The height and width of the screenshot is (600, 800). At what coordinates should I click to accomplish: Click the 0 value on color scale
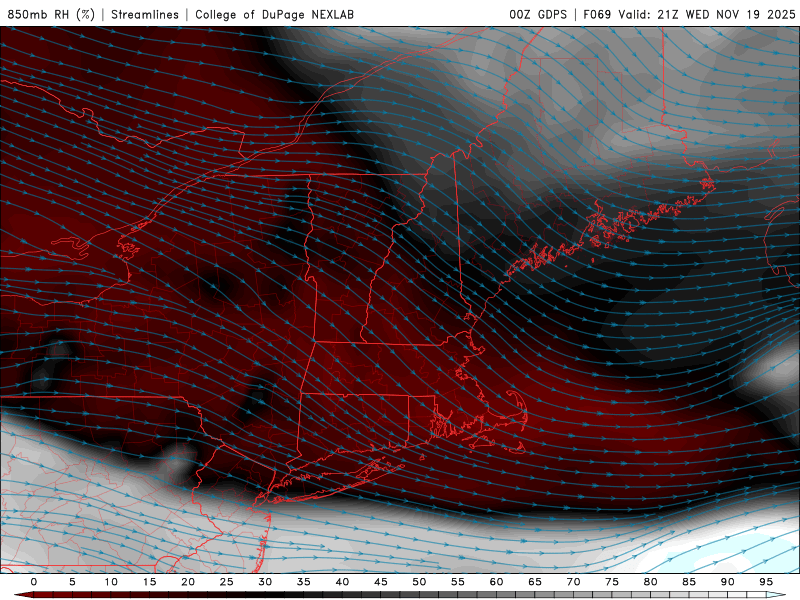pyautogui.click(x=34, y=582)
